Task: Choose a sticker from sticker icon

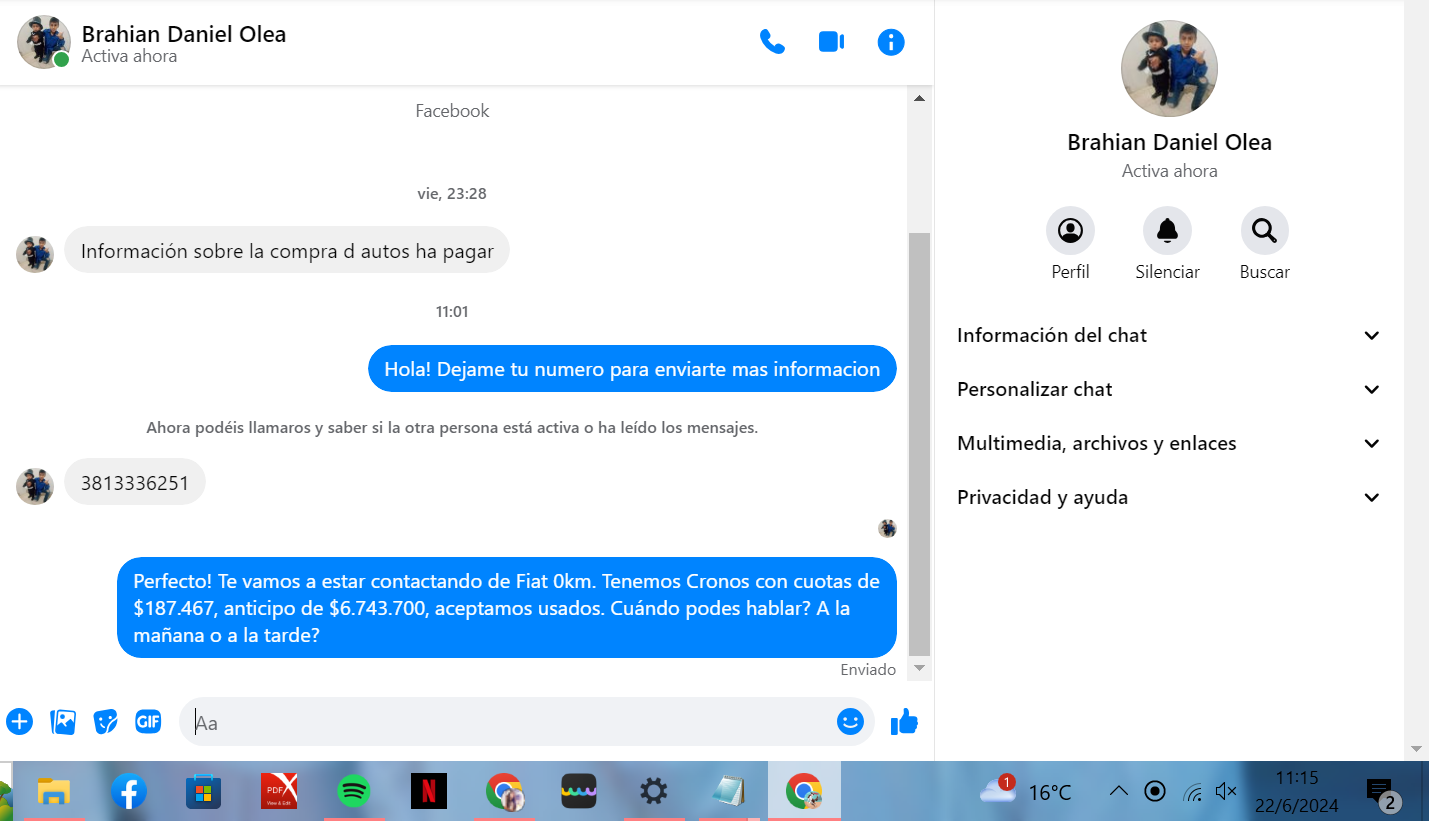Action: click(x=106, y=721)
